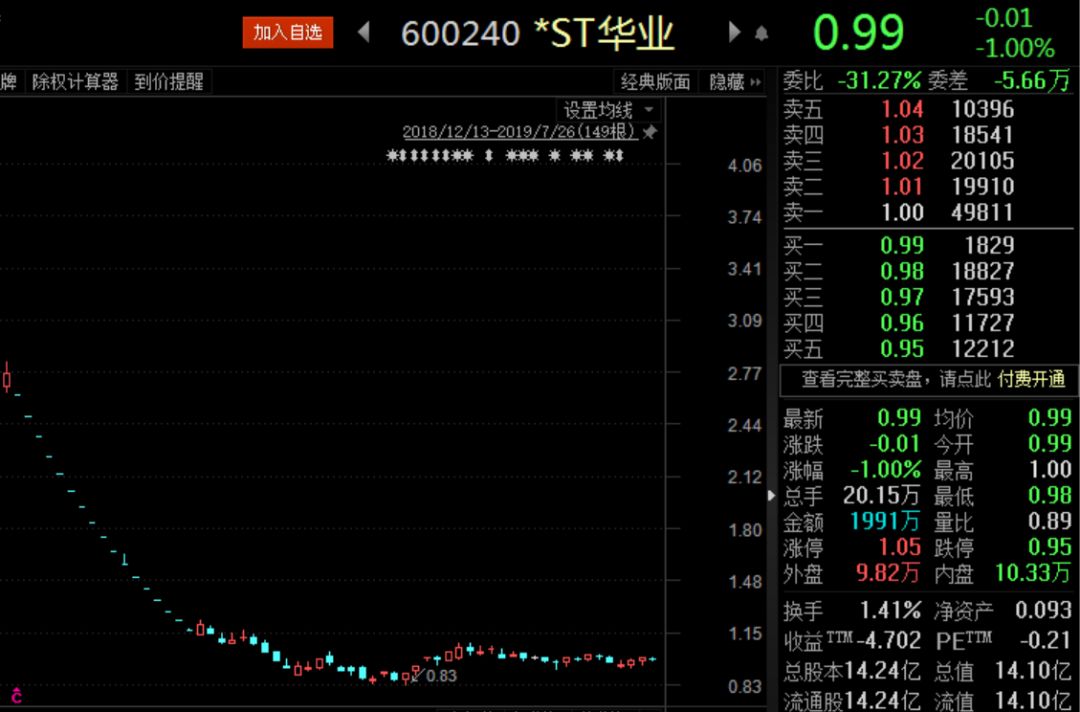Click 换手 value 1.41%

[890, 610]
